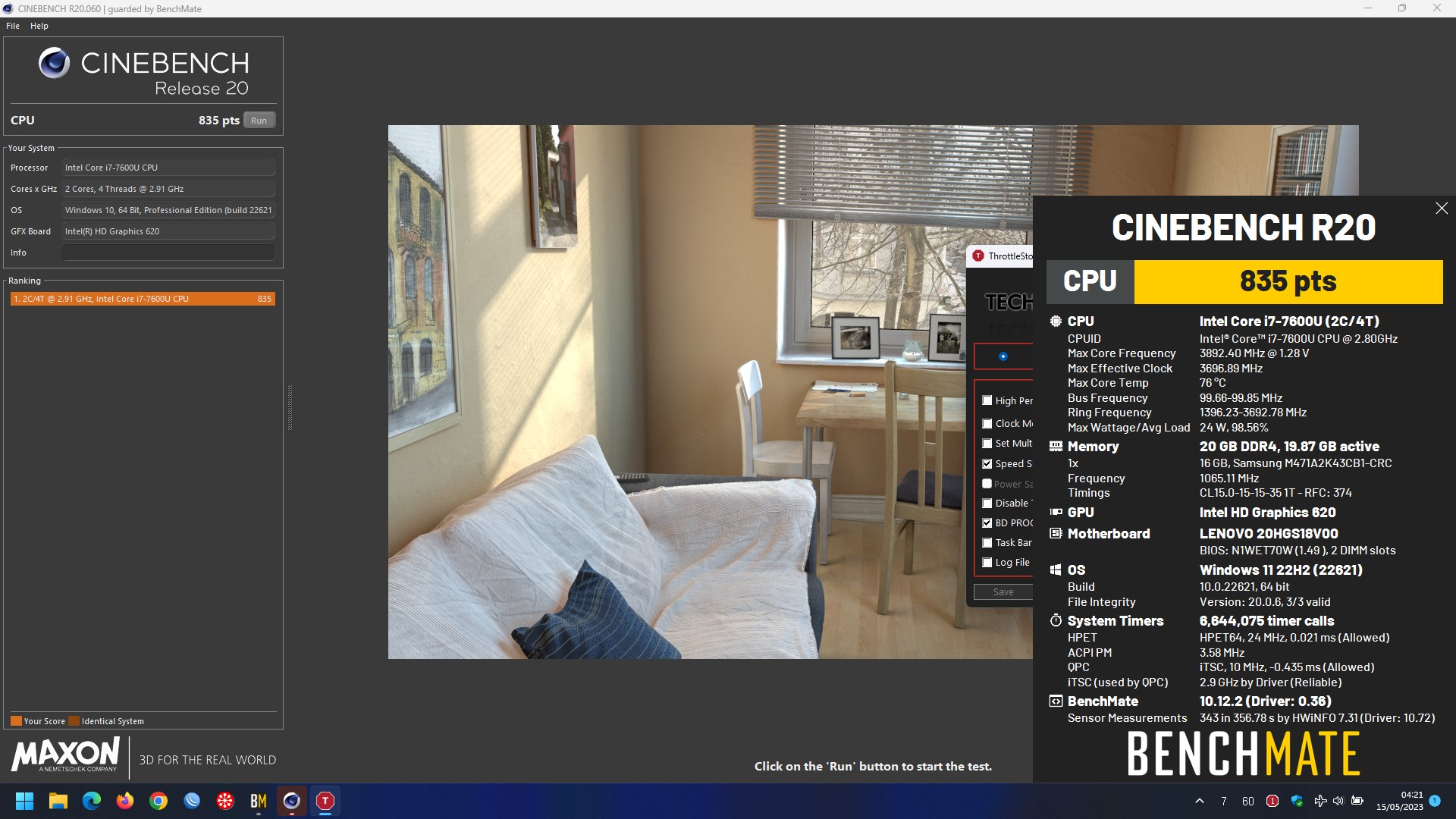The height and width of the screenshot is (819, 1456).
Task: Click the tray icon showing 7
Action: pyautogui.click(x=1224, y=801)
